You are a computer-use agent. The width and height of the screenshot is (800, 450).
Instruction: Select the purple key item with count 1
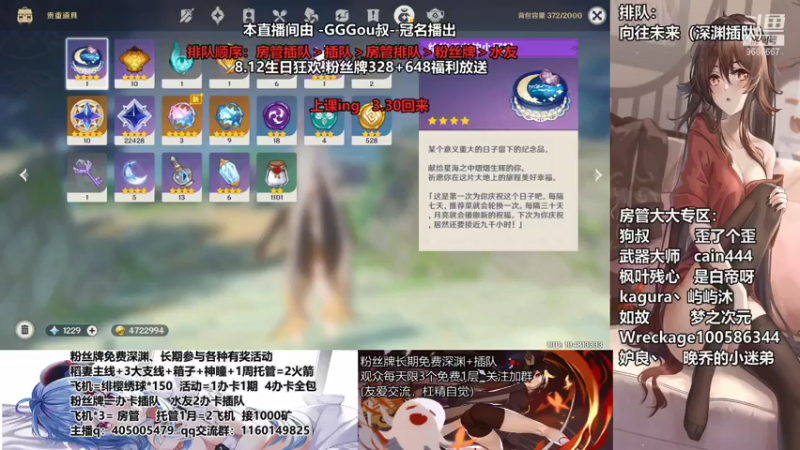87,178
